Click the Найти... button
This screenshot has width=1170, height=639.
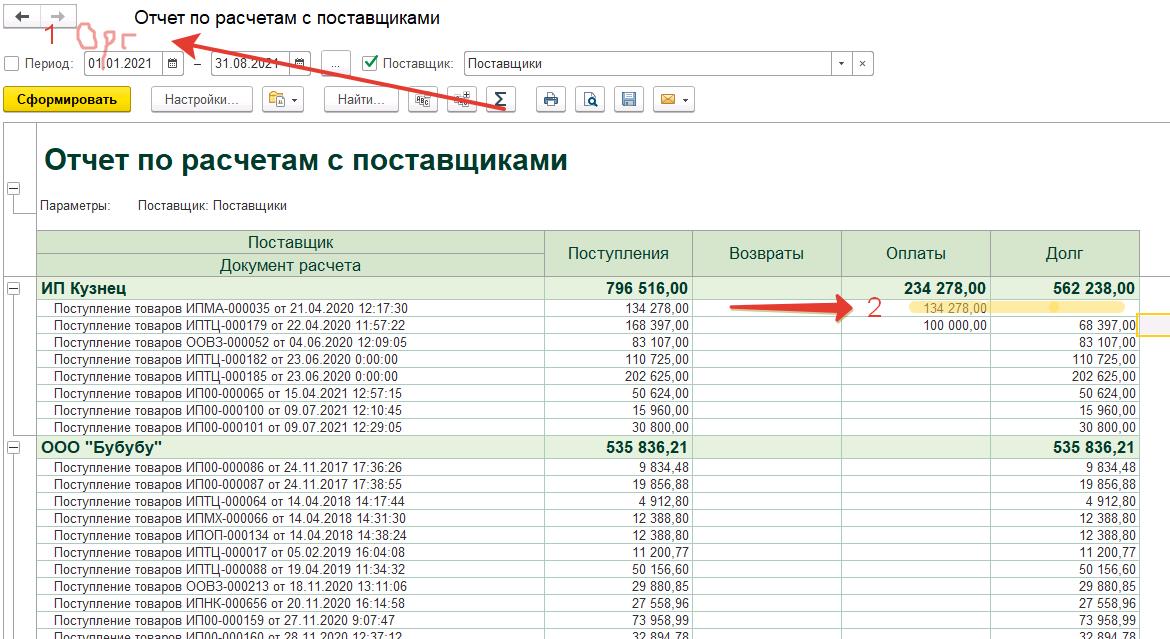361,99
